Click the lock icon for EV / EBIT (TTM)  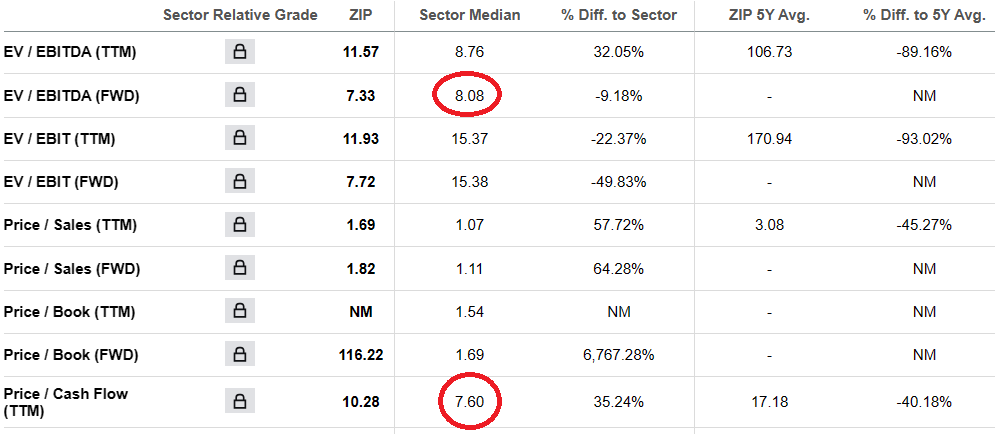[240, 138]
